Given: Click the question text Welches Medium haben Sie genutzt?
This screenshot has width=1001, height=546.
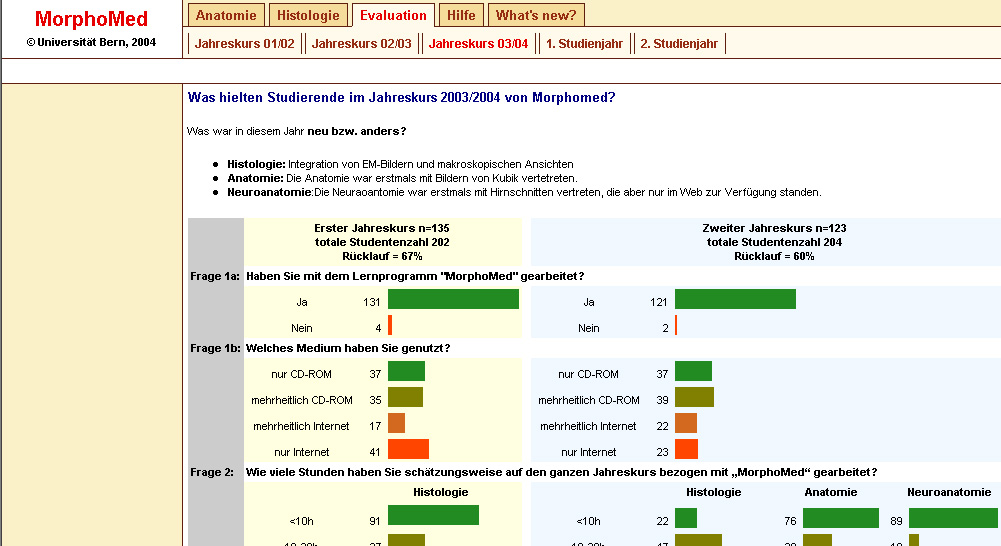Looking at the screenshot, I should (x=348, y=349).
